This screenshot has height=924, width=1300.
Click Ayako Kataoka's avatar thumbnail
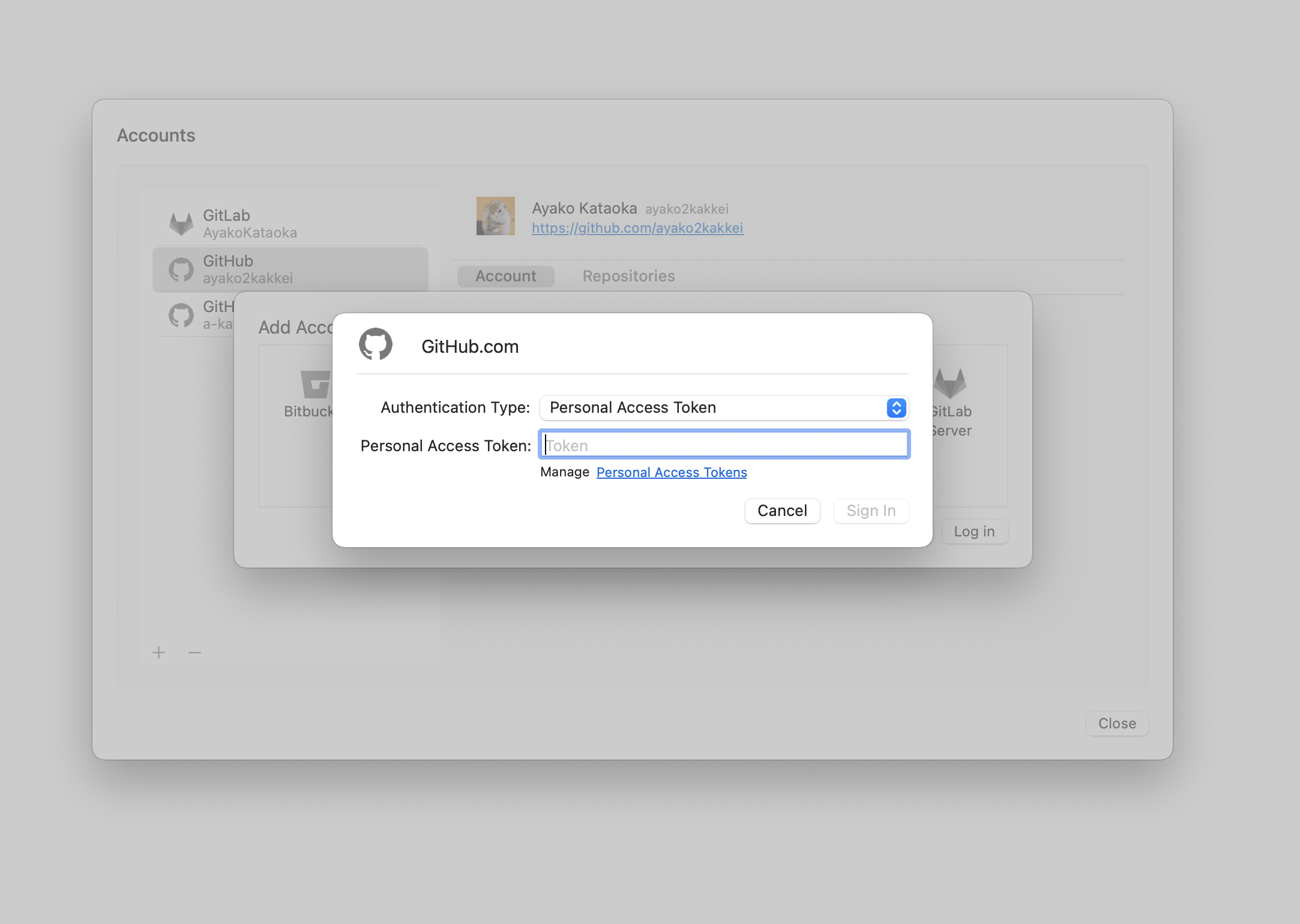(495, 216)
